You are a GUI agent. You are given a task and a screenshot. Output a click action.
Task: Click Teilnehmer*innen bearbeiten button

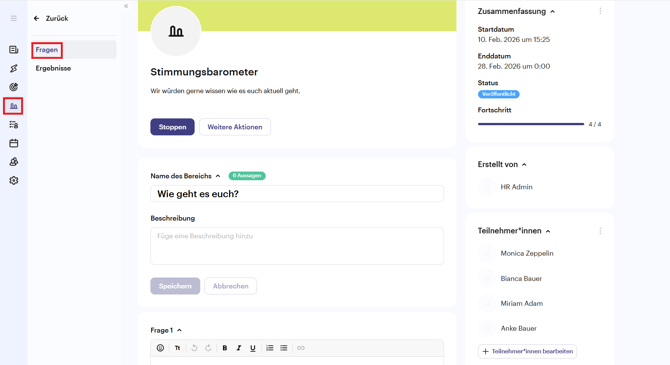pyautogui.click(x=528, y=351)
